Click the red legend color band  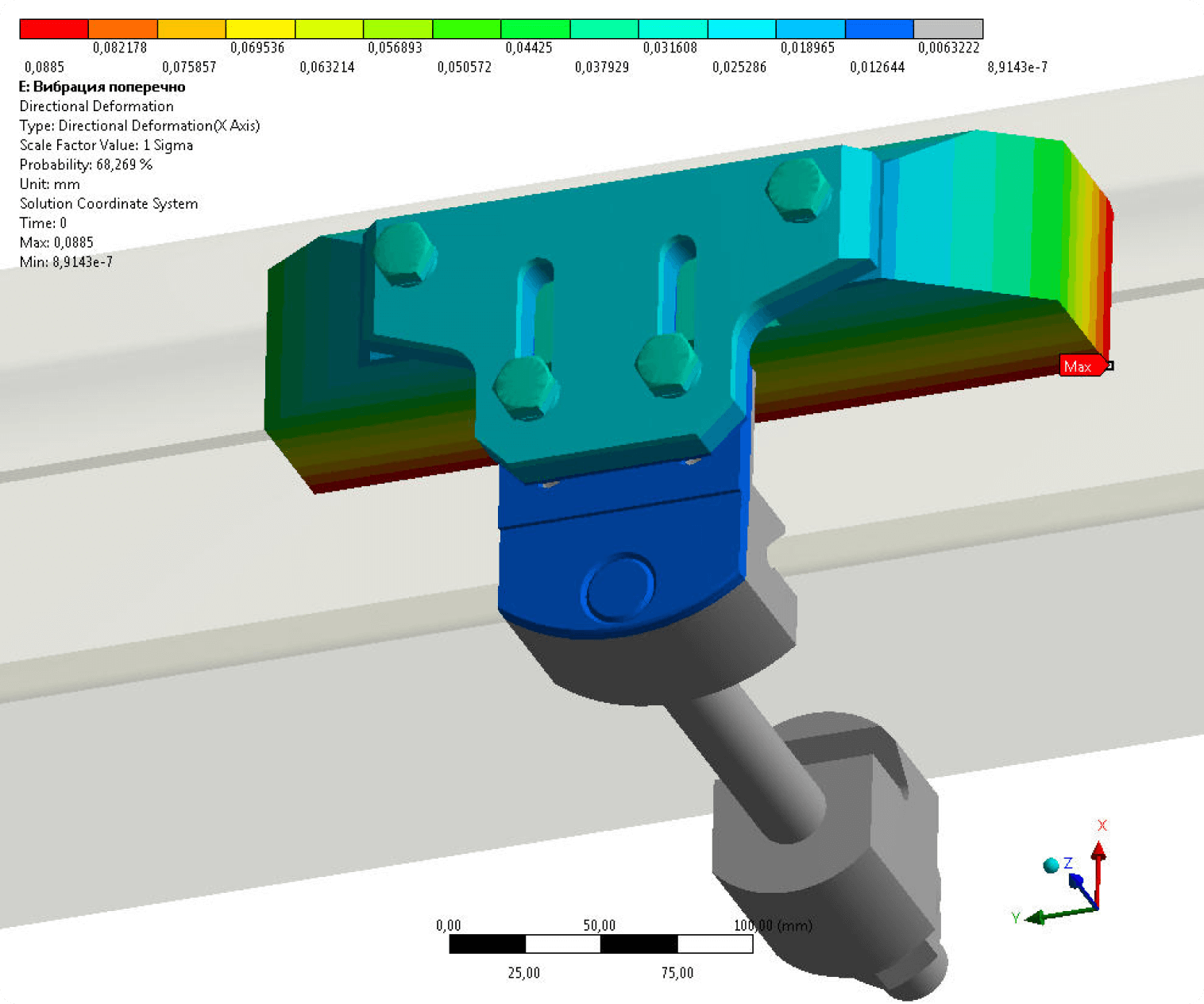point(54,29)
